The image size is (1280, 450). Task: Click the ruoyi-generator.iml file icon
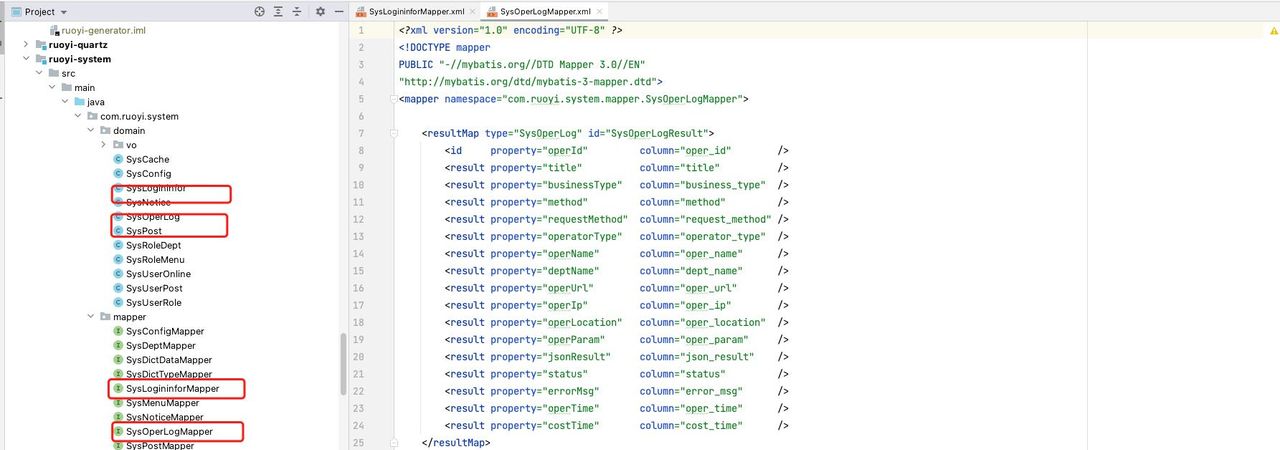click(53, 31)
